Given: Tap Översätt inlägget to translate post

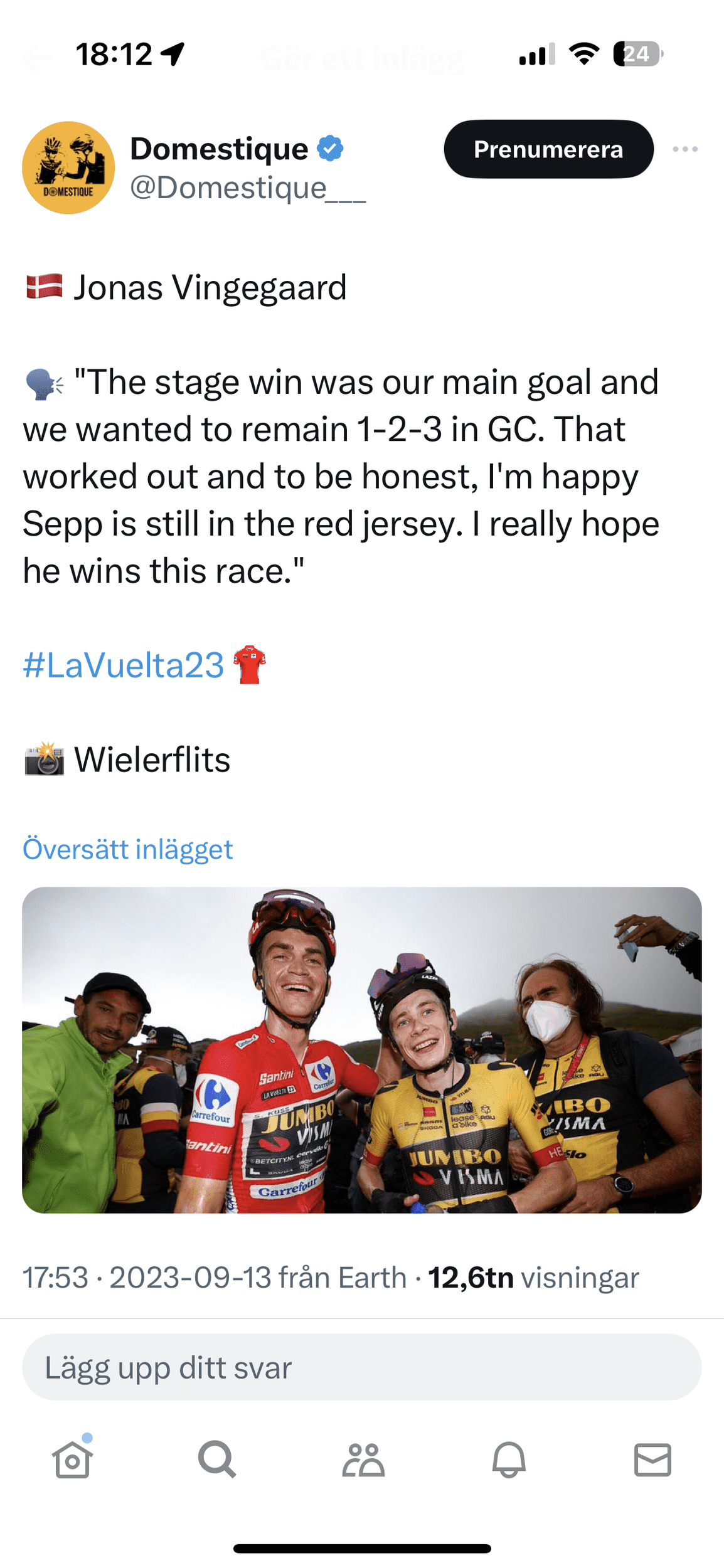Looking at the screenshot, I should point(128,849).
